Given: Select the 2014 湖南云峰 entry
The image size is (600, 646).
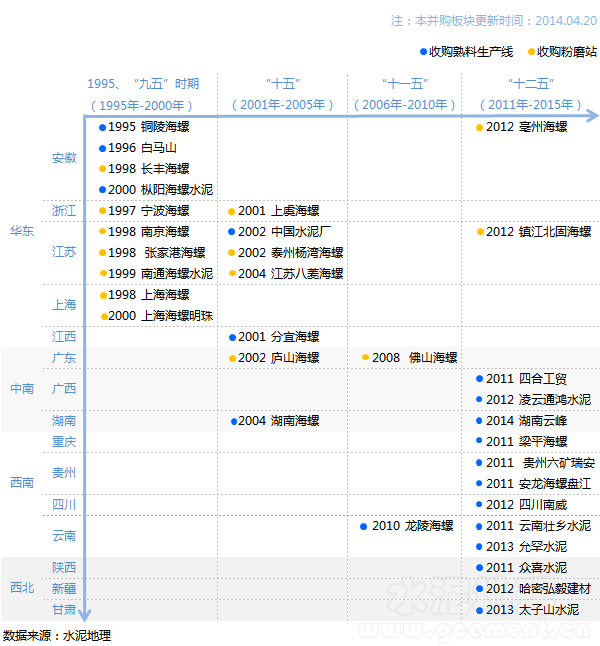Looking at the screenshot, I should tap(522, 421).
